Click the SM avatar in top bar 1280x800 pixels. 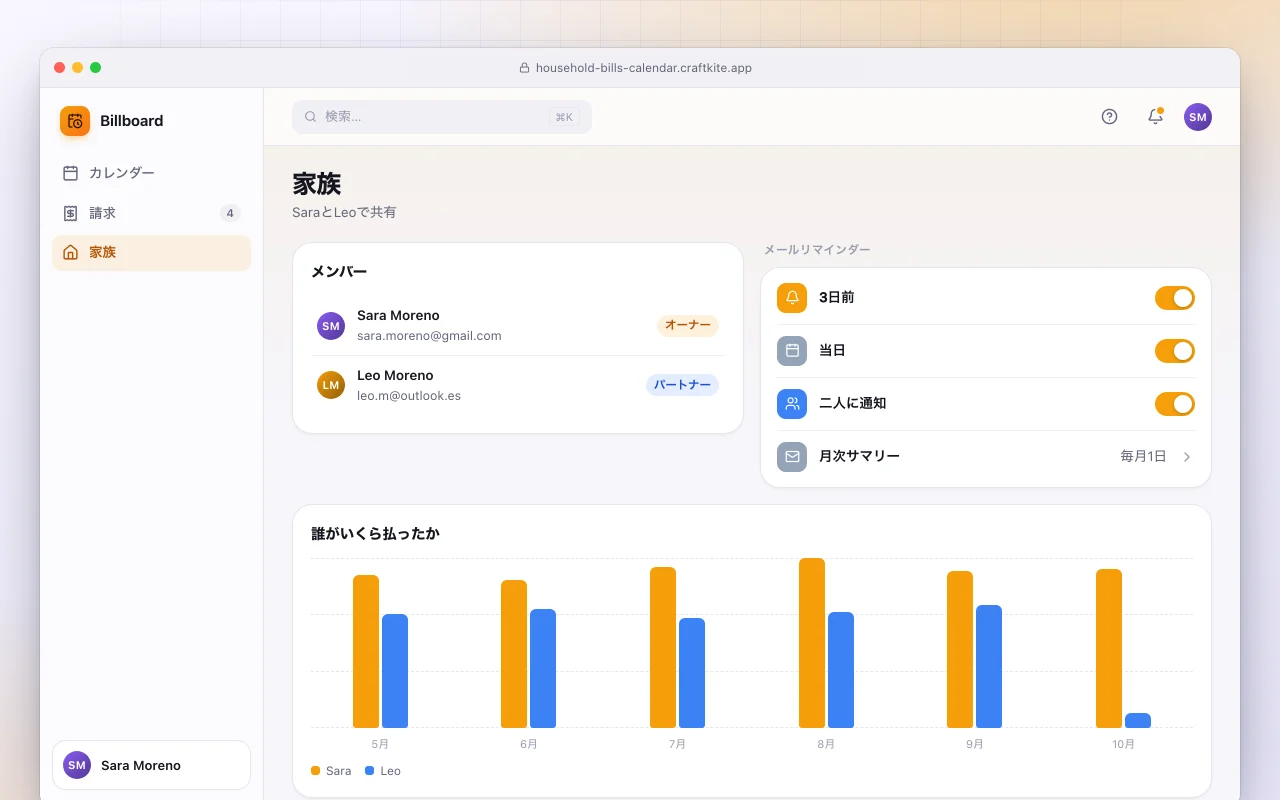tap(1198, 117)
